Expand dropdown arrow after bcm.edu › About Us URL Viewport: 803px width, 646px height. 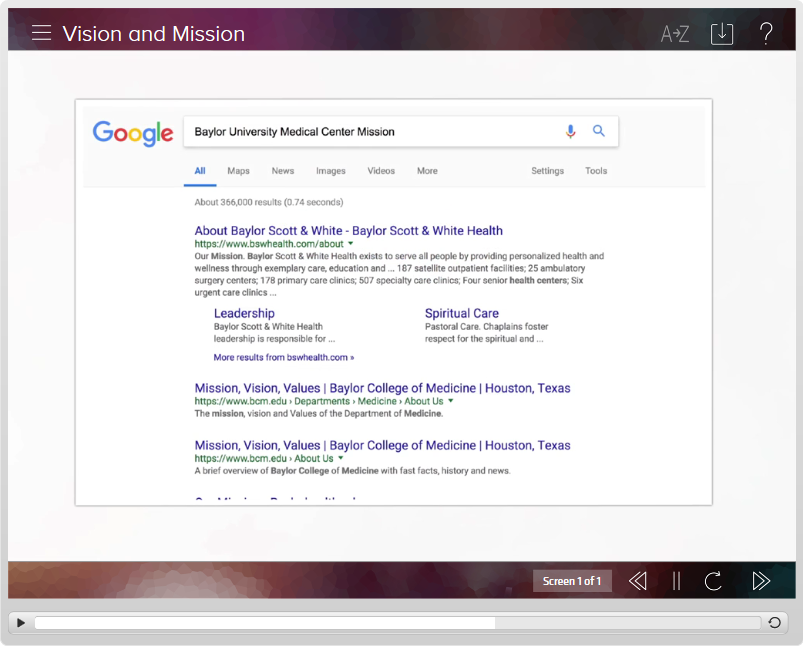(341, 459)
